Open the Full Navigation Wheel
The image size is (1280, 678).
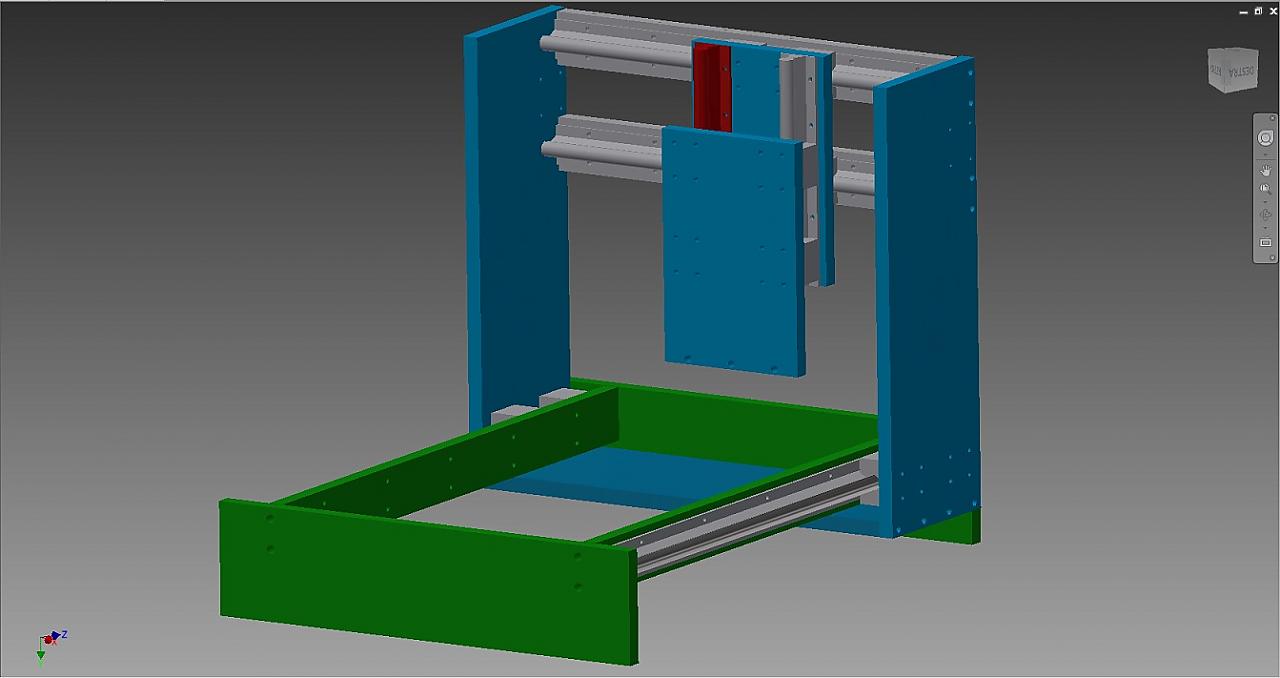[1265, 138]
